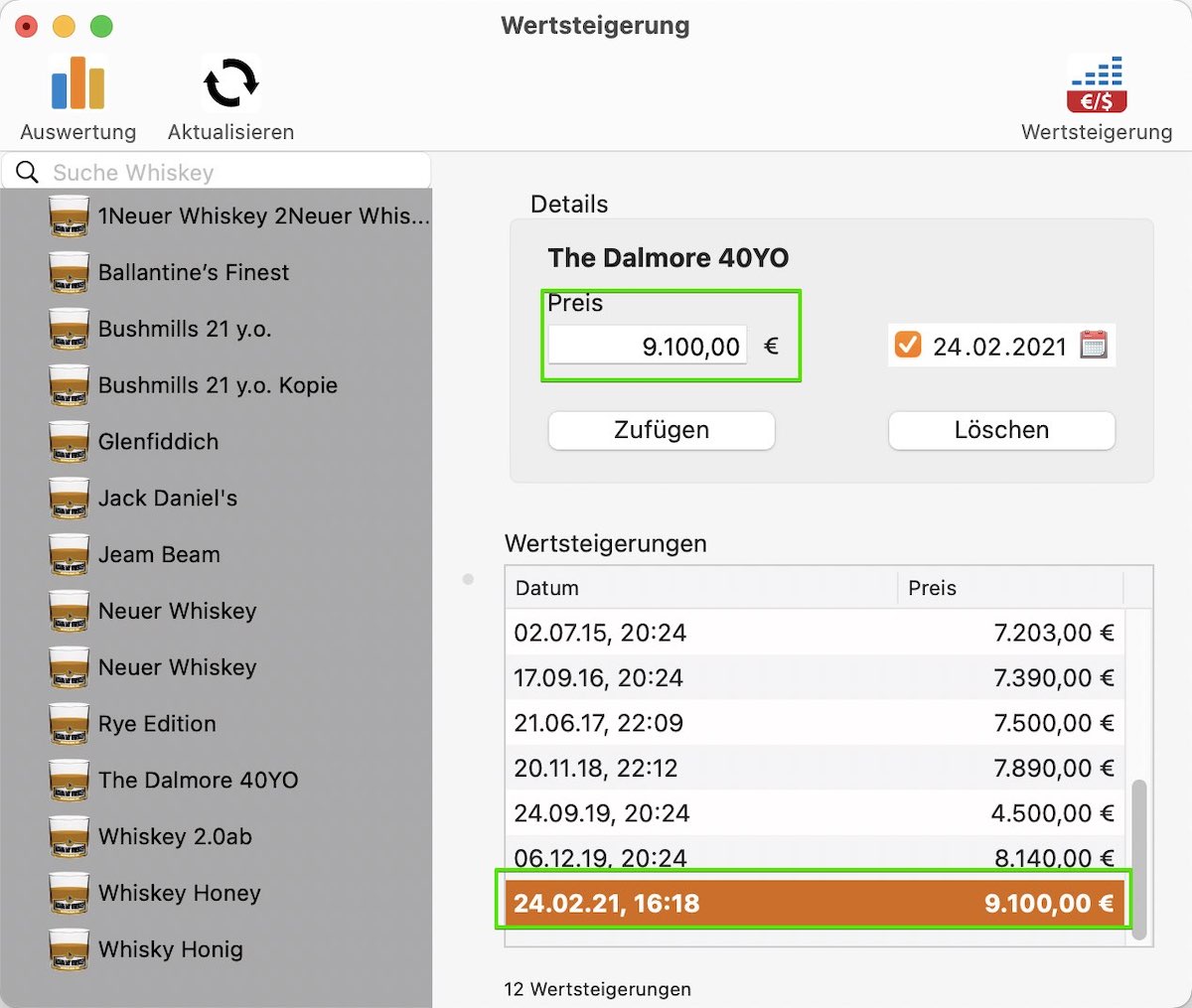The width and height of the screenshot is (1192, 1008).
Task: Click the price cell 7.390,00 €
Action: pos(1054,678)
